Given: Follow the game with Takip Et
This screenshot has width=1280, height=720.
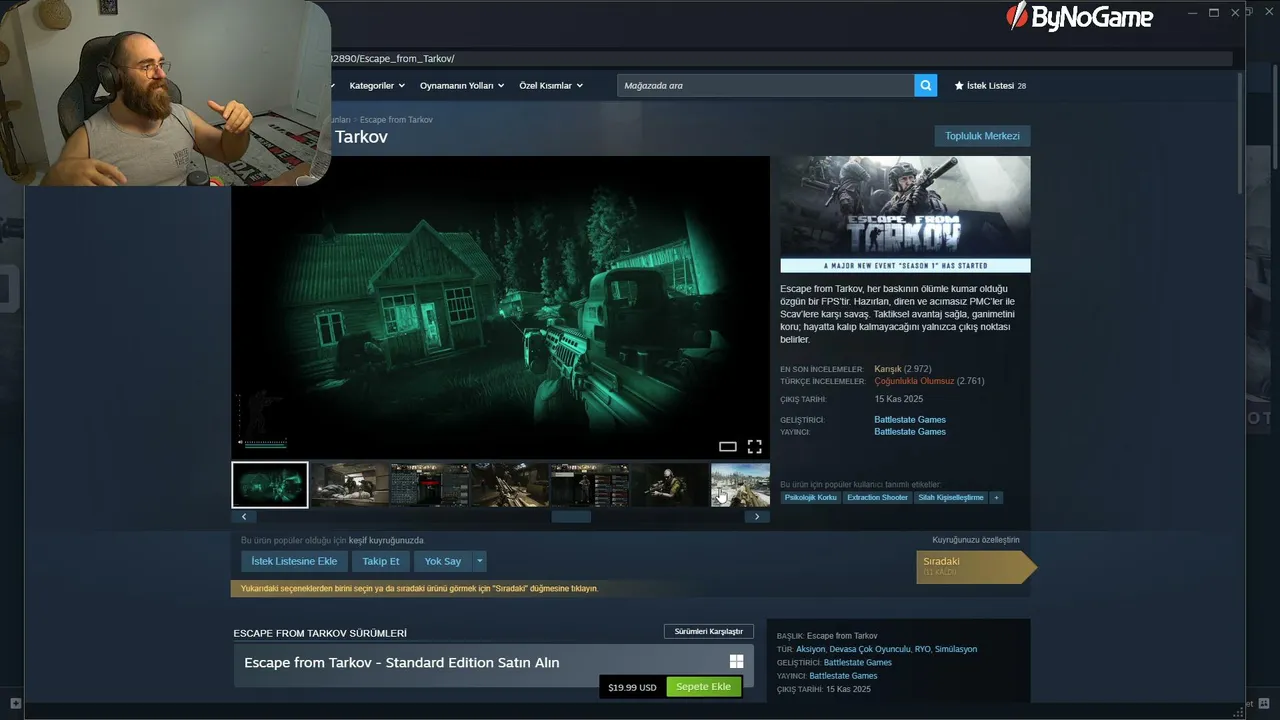Looking at the screenshot, I should (381, 561).
